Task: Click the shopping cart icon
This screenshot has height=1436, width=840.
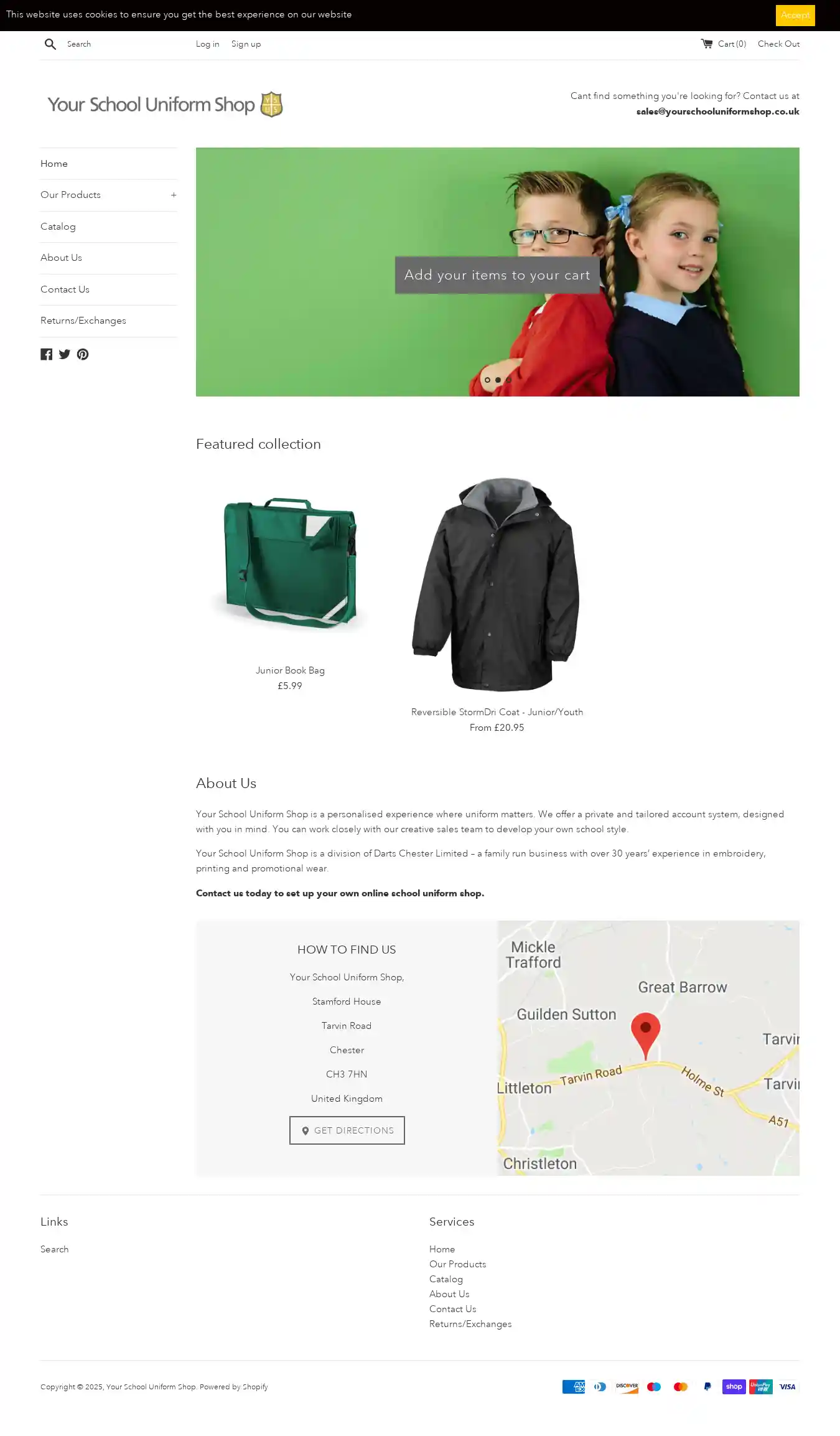Action: [707, 44]
